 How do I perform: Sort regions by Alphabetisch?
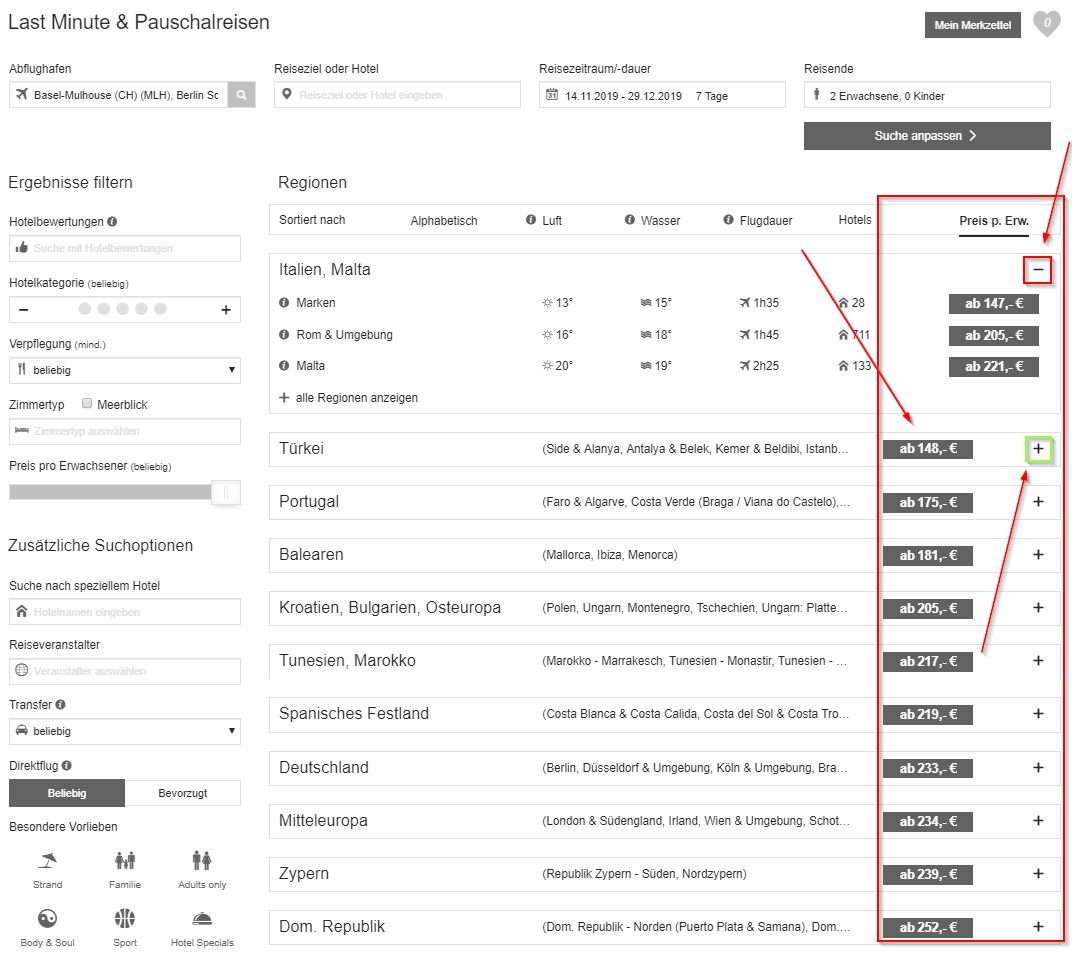pos(444,221)
